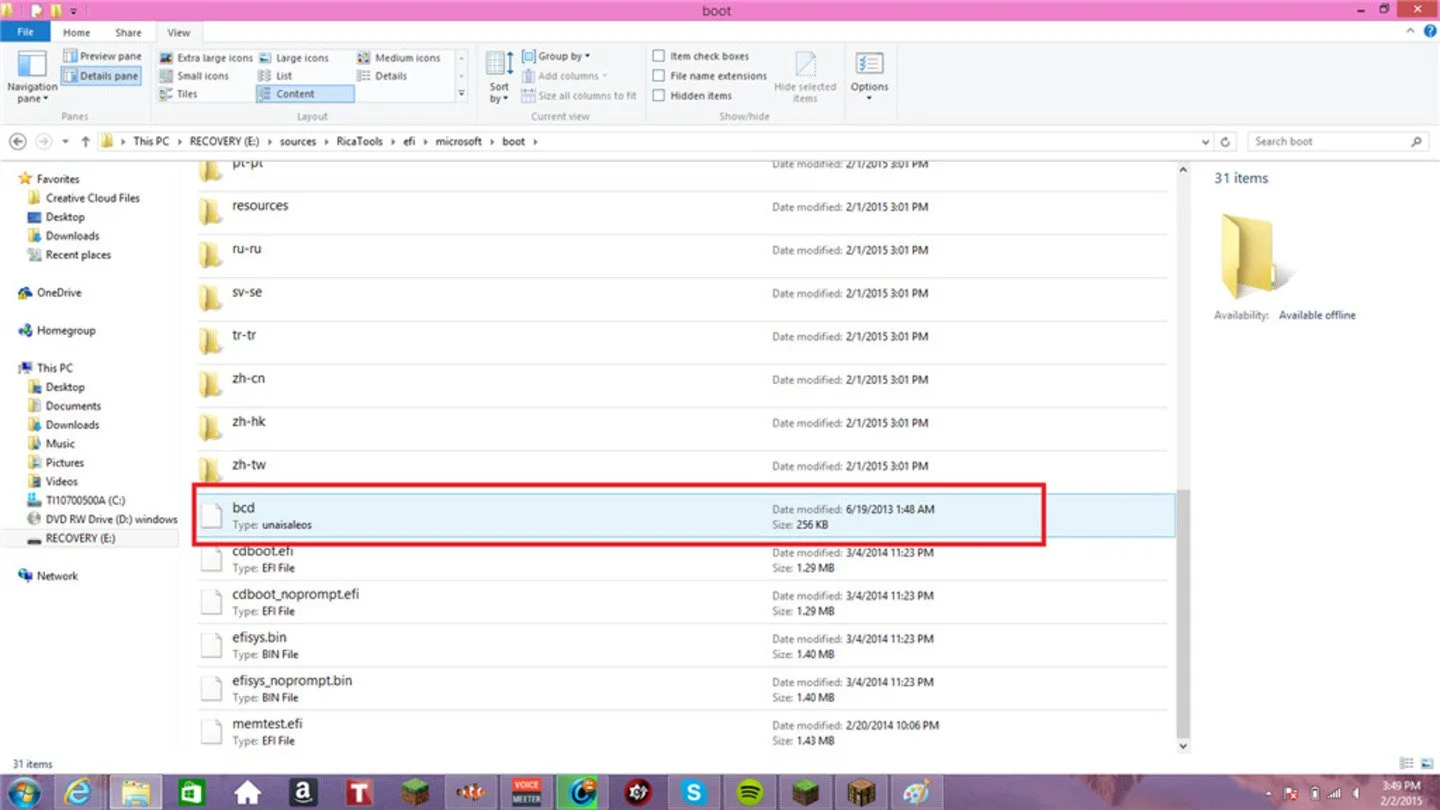Open the Navigation pane menu
1440x810 pixels.
32,78
